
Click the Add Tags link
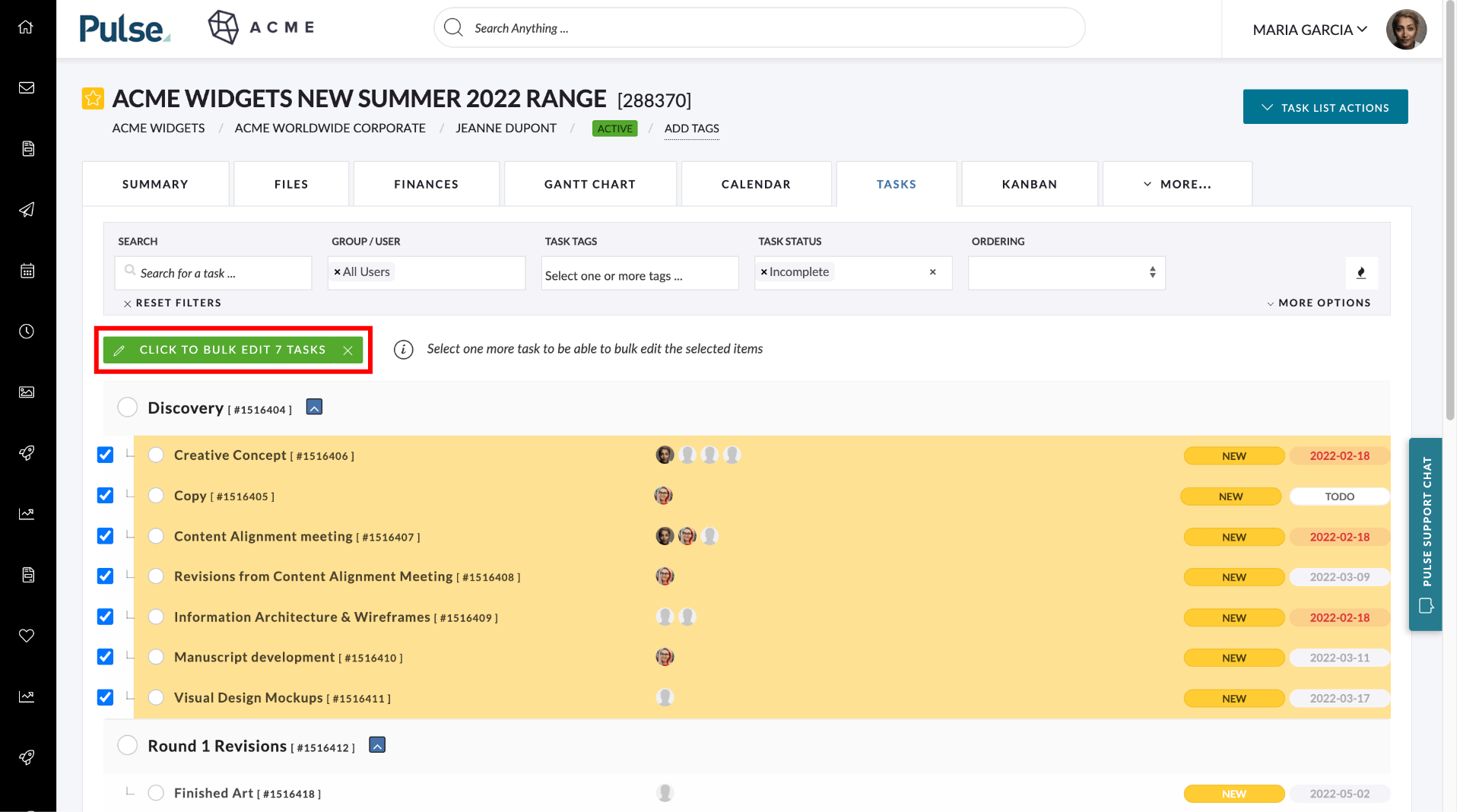point(691,128)
